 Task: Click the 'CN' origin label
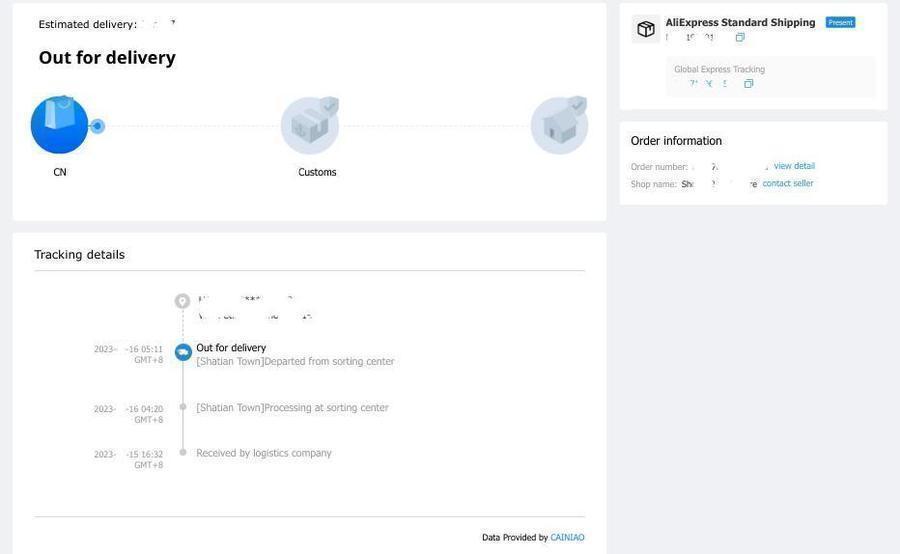click(60, 172)
